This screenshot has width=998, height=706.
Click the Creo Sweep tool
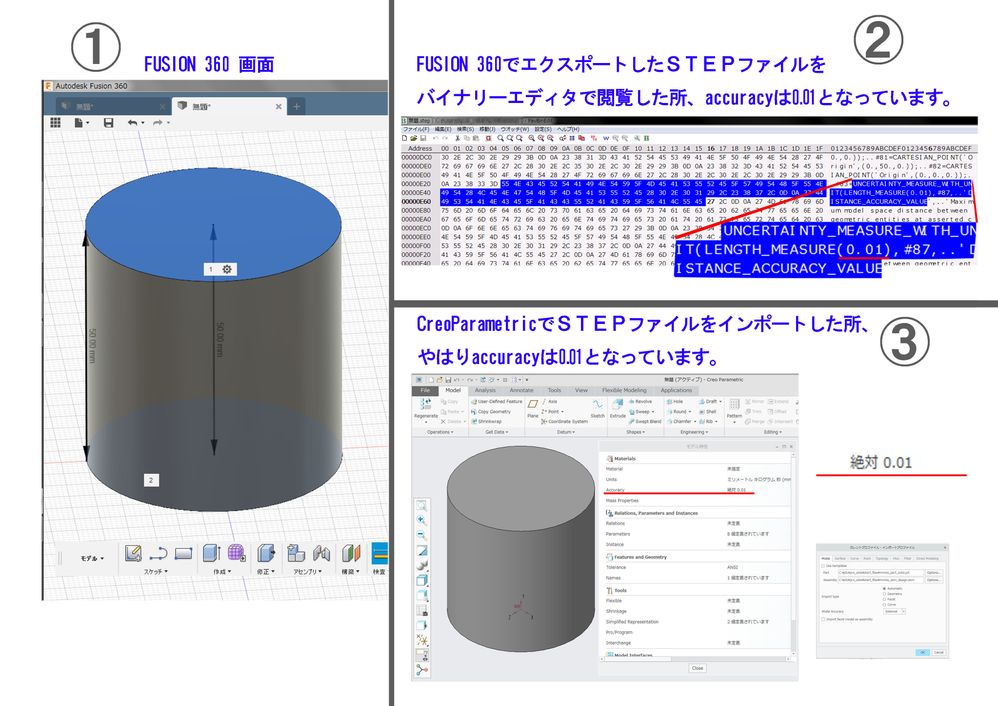pyautogui.click(x=642, y=412)
